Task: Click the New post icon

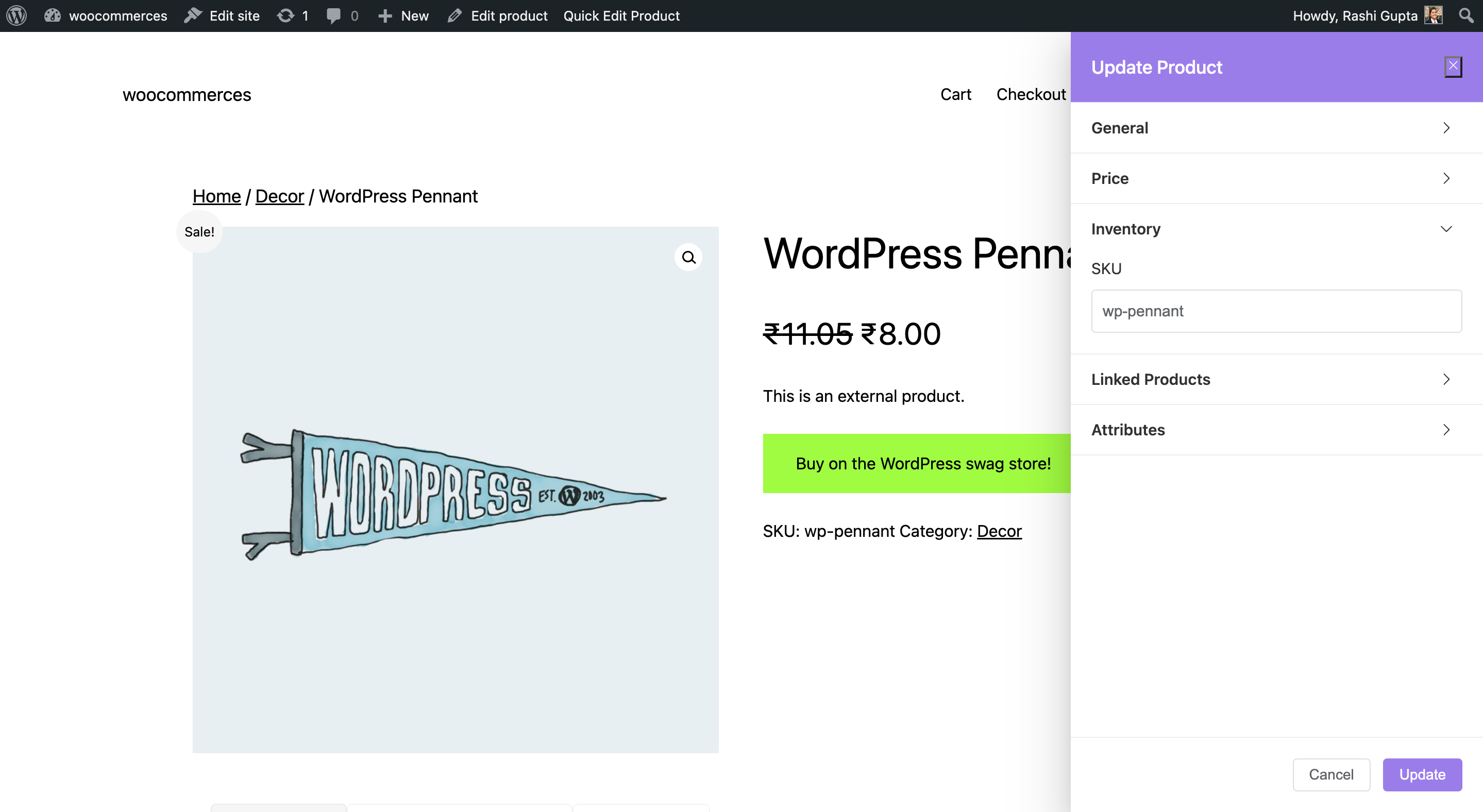Action: 385,15
